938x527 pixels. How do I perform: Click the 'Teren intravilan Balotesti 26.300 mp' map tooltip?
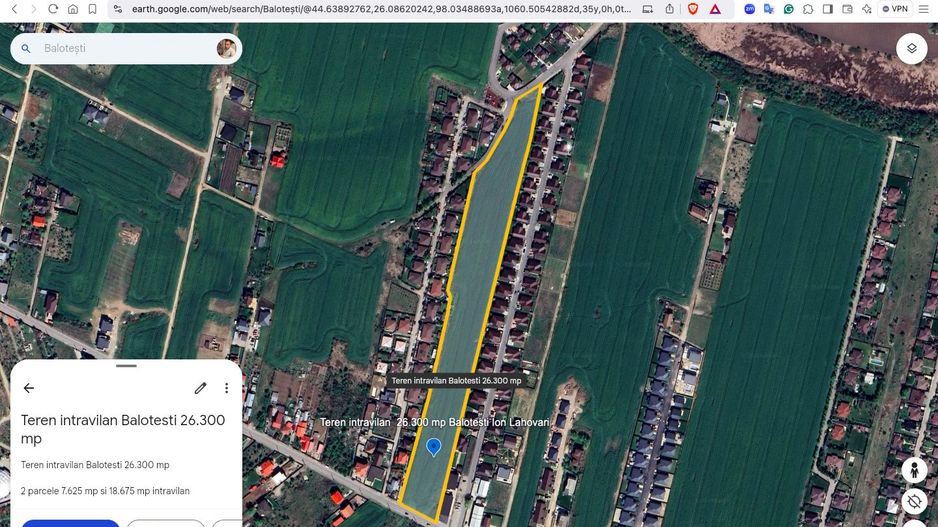tap(456, 380)
